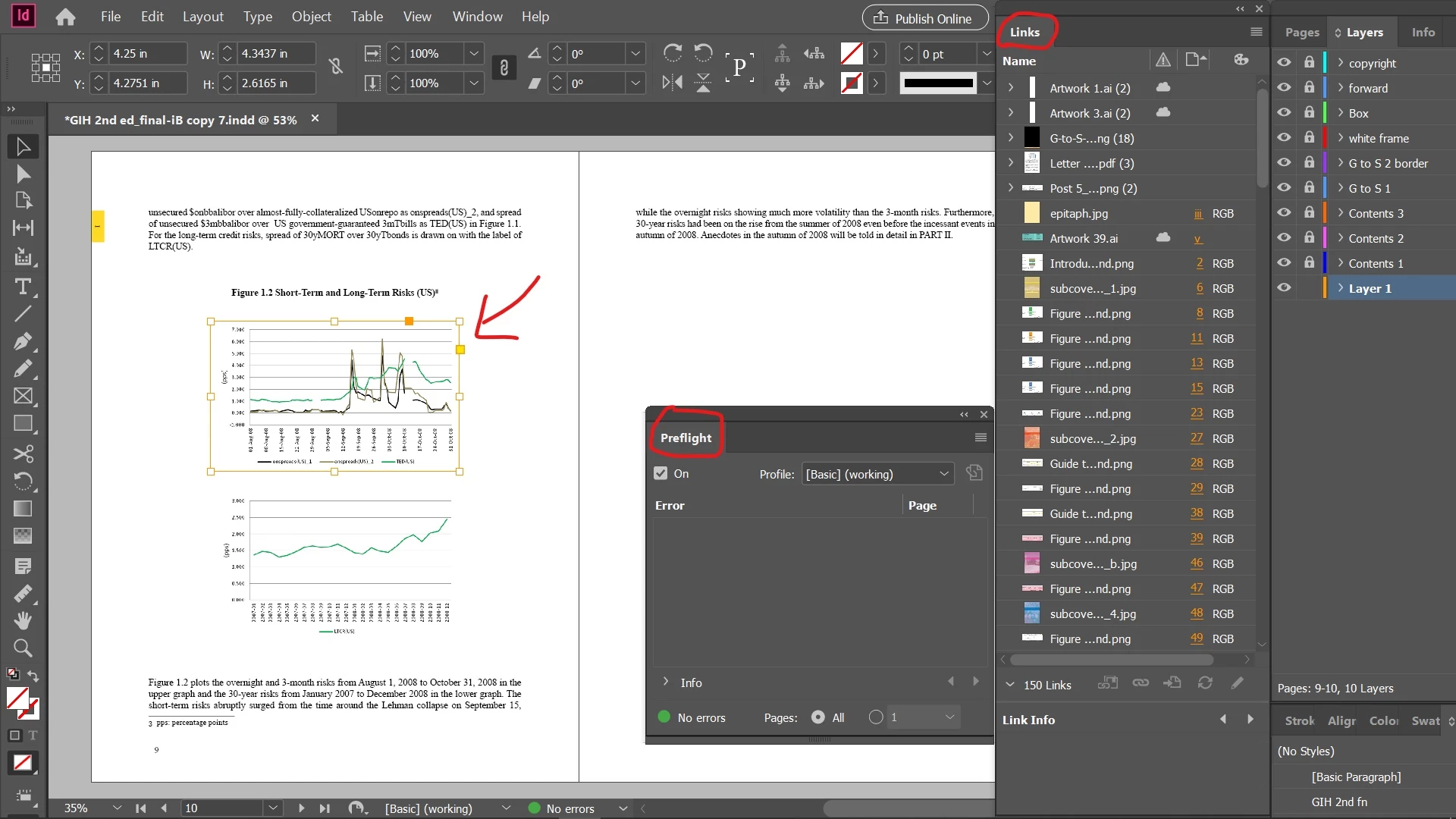This screenshot has height=819, width=1456.
Task: Click Update Link icon in Links panel
Action: (1205, 683)
